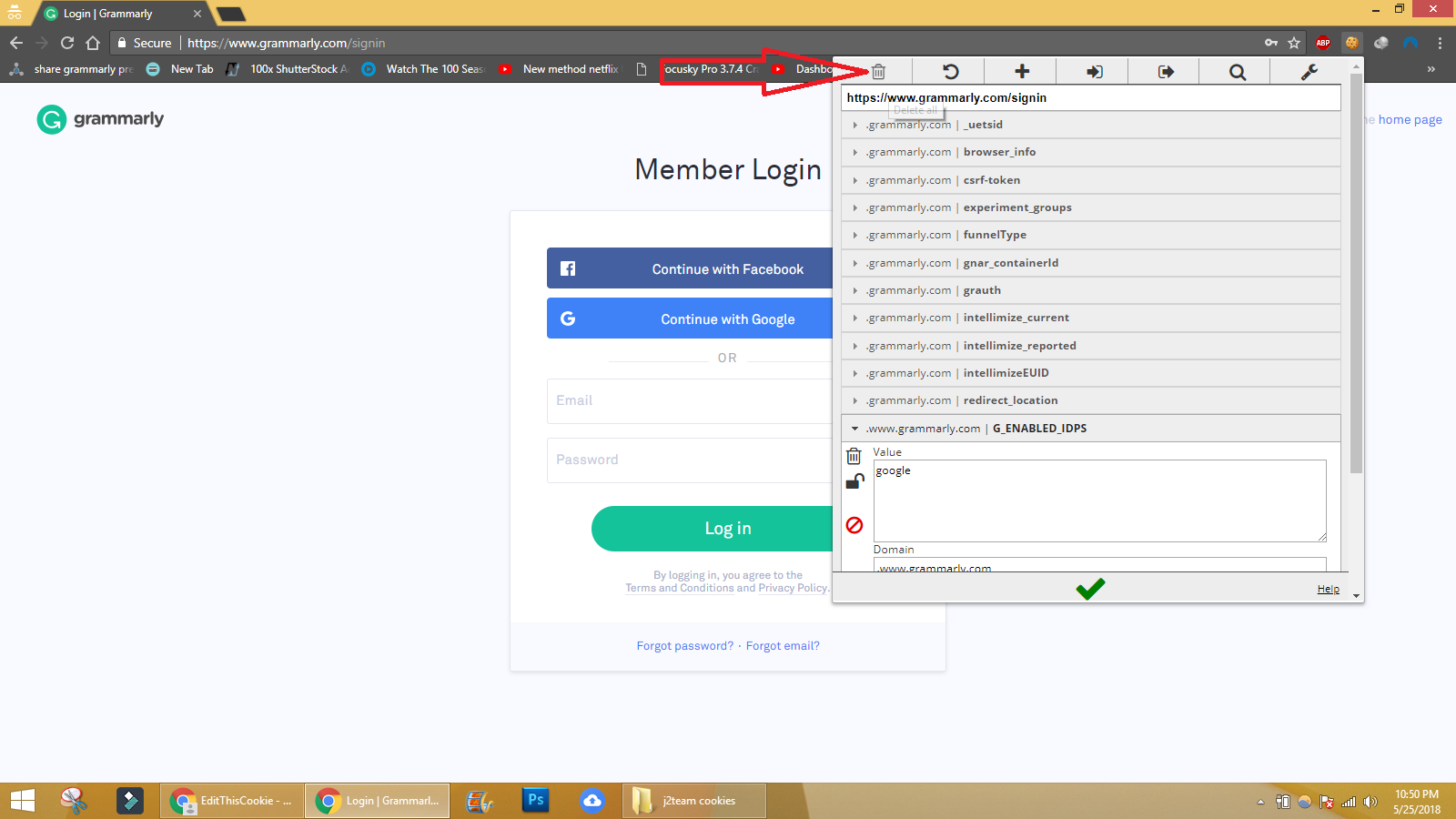Image resolution: width=1456 pixels, height=819 pixels.
Task: Click the cookie popup vertical scrollbar
Action: (x=1356, y=273)
